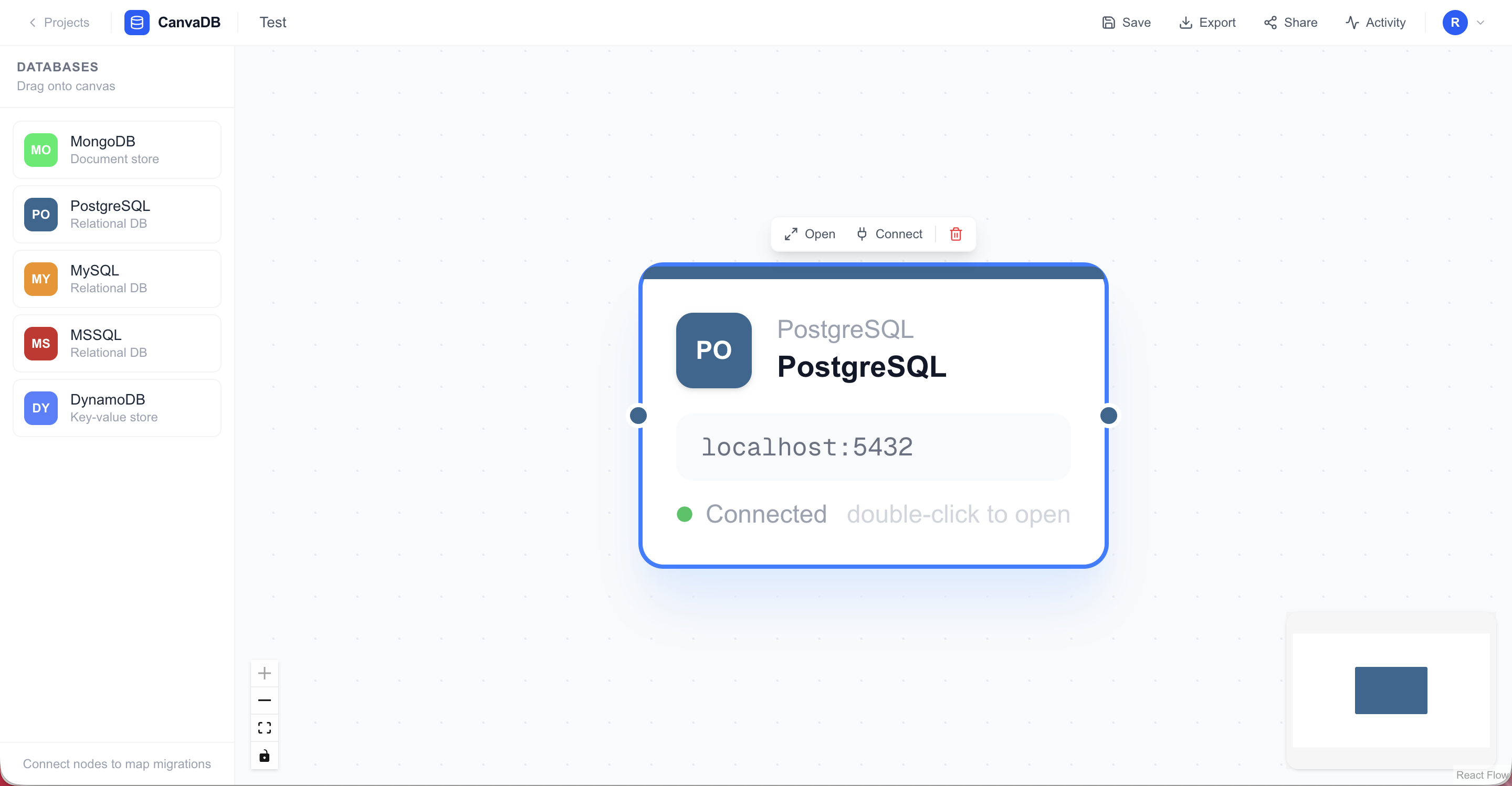
Task: Click the node's right connection handle
Action: click(x=1108, y=415)
